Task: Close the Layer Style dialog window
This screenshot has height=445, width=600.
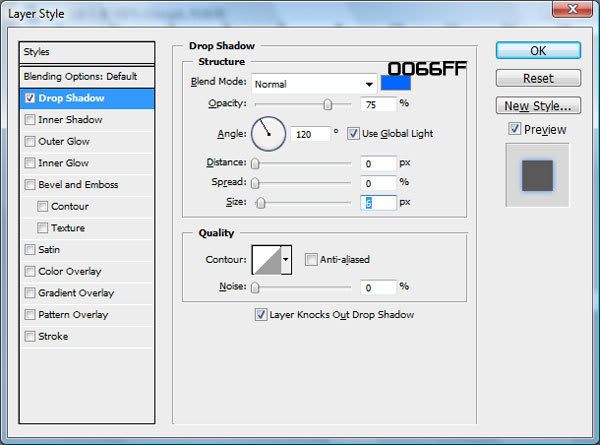Action: (x=571, y=10)
